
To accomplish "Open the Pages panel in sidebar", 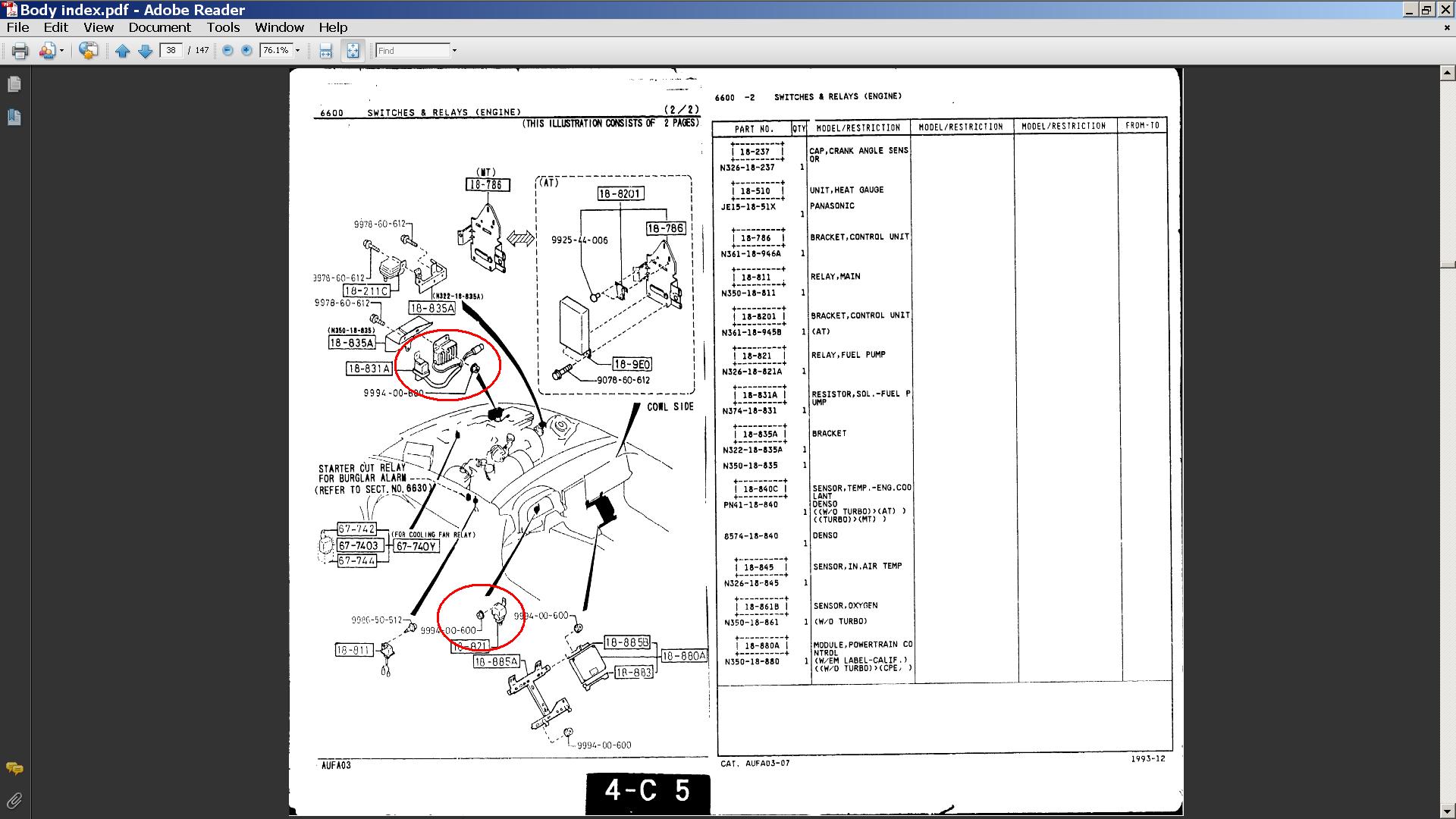I will pyautogui.click(x=14, y=84).
